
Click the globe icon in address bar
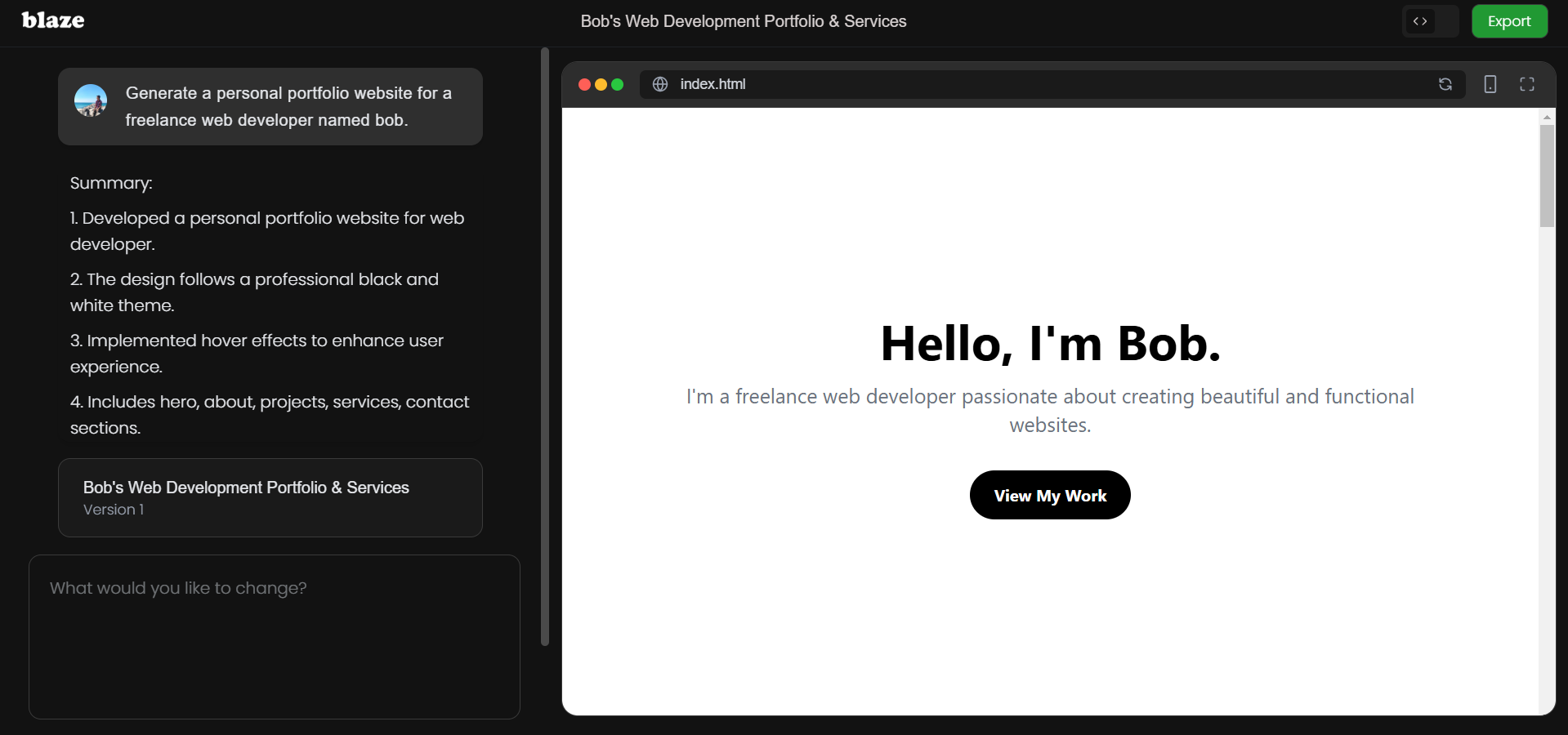click(x=660, y=84)
